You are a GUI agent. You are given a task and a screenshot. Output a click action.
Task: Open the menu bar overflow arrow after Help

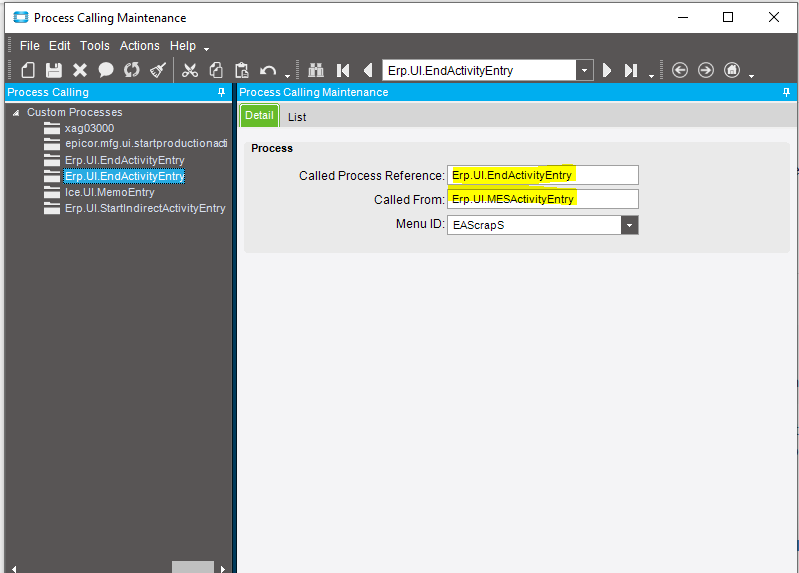(206, 49)
